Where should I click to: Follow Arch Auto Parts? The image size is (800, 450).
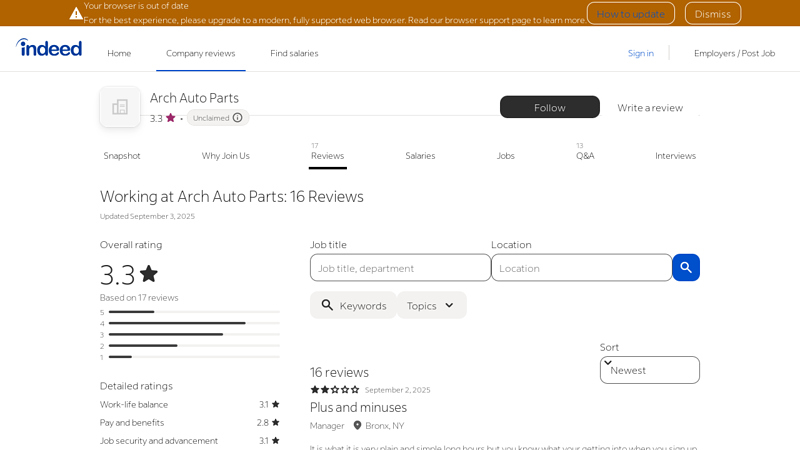point(549,107)
